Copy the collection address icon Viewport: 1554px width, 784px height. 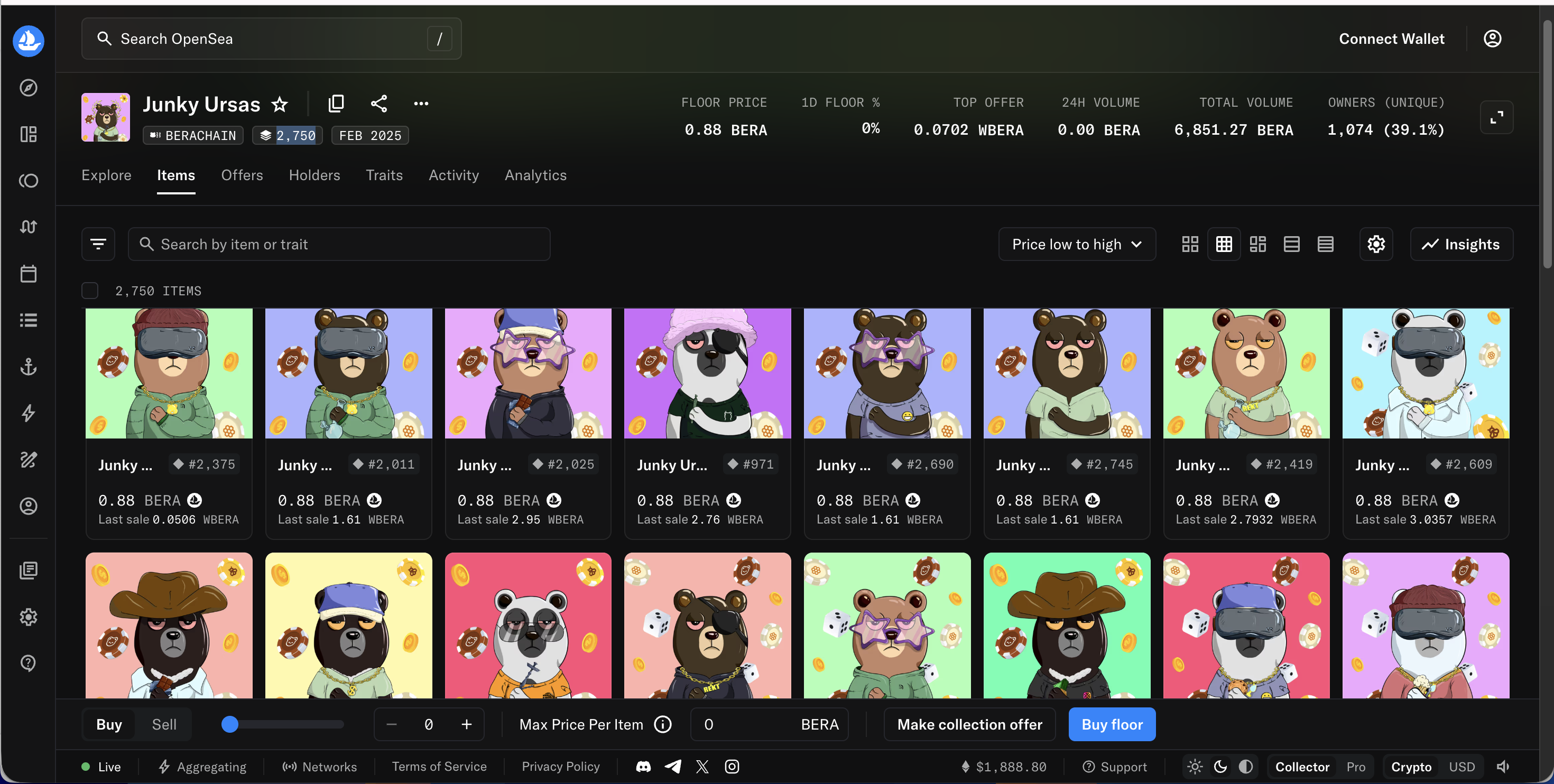tap(336, 104)
